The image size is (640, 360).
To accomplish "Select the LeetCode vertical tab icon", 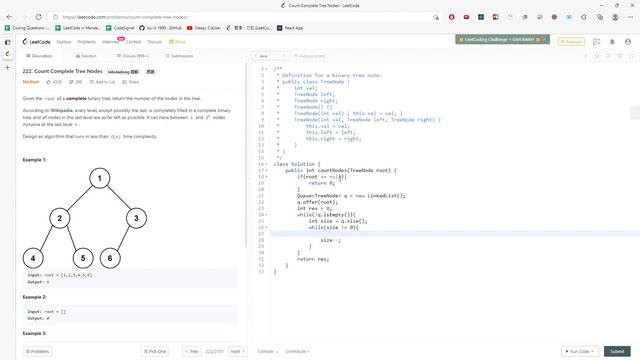I will [x=7, y=53].
